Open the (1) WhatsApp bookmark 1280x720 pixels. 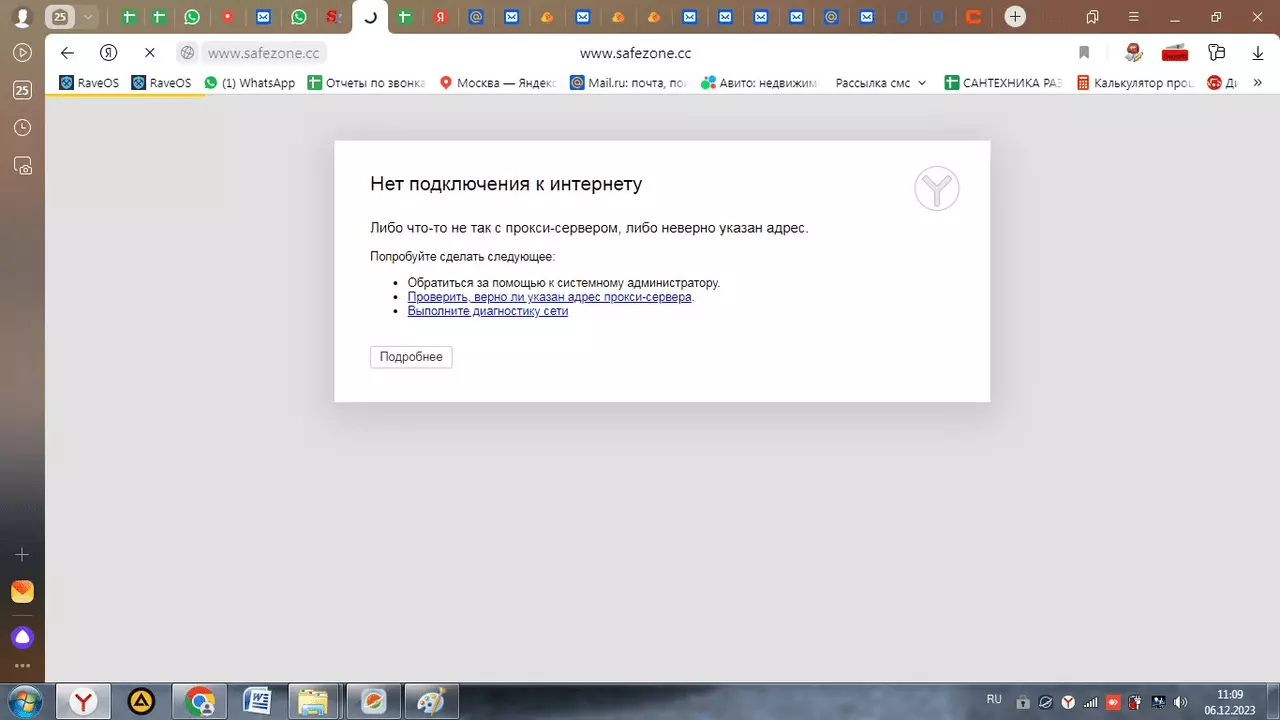click(250, 83)
